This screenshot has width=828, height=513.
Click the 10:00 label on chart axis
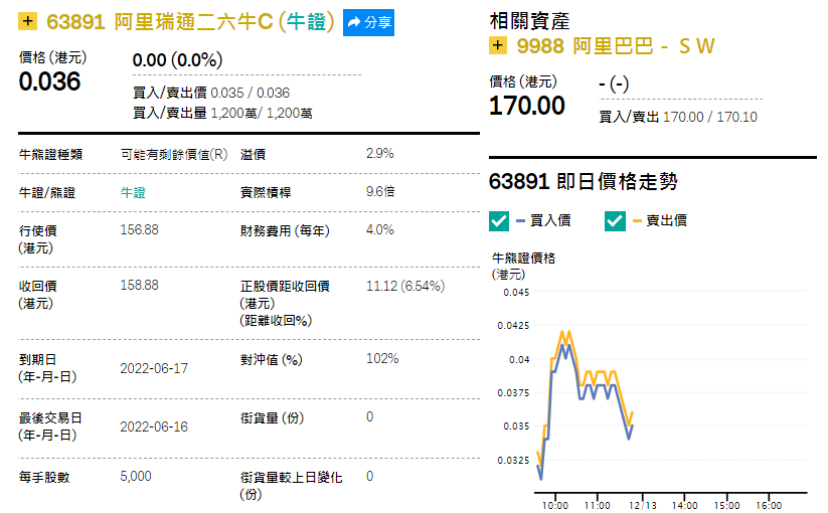pyautogui.click(x=555, y=505)
